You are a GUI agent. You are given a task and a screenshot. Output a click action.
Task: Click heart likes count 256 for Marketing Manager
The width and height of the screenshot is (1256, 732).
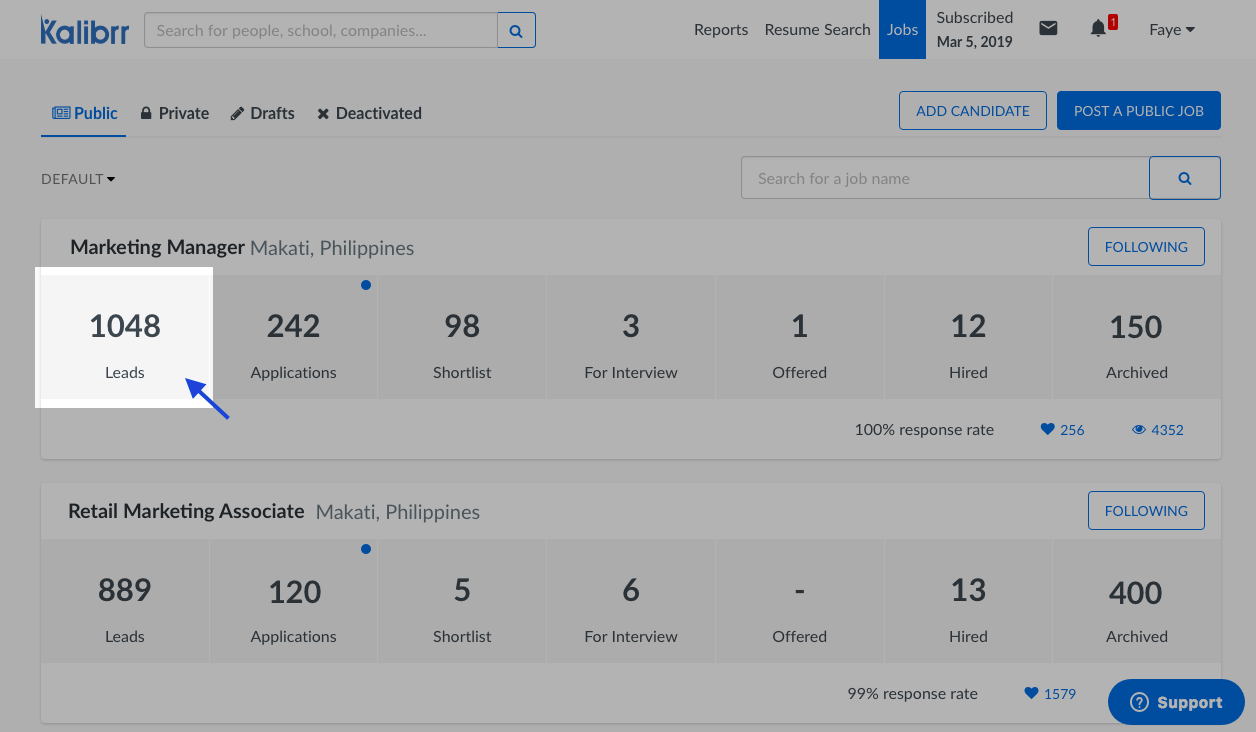1062,430
